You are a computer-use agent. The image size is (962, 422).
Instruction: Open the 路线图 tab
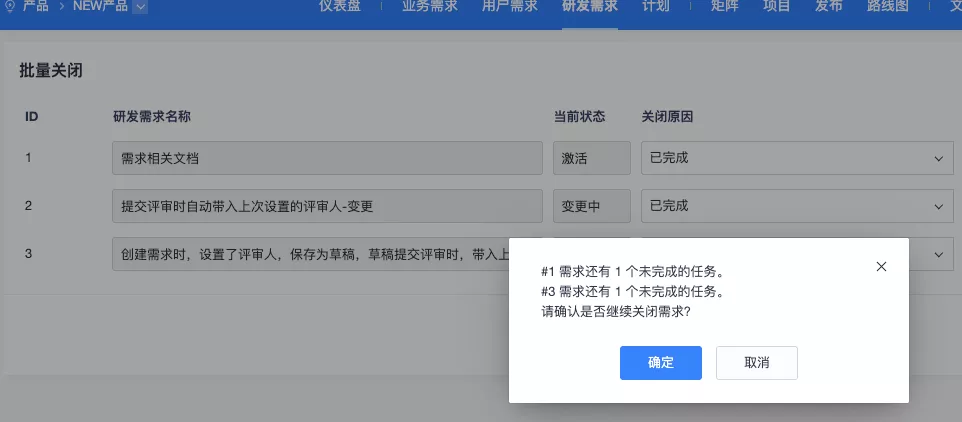pyautogui.click(x=888, y=7)
